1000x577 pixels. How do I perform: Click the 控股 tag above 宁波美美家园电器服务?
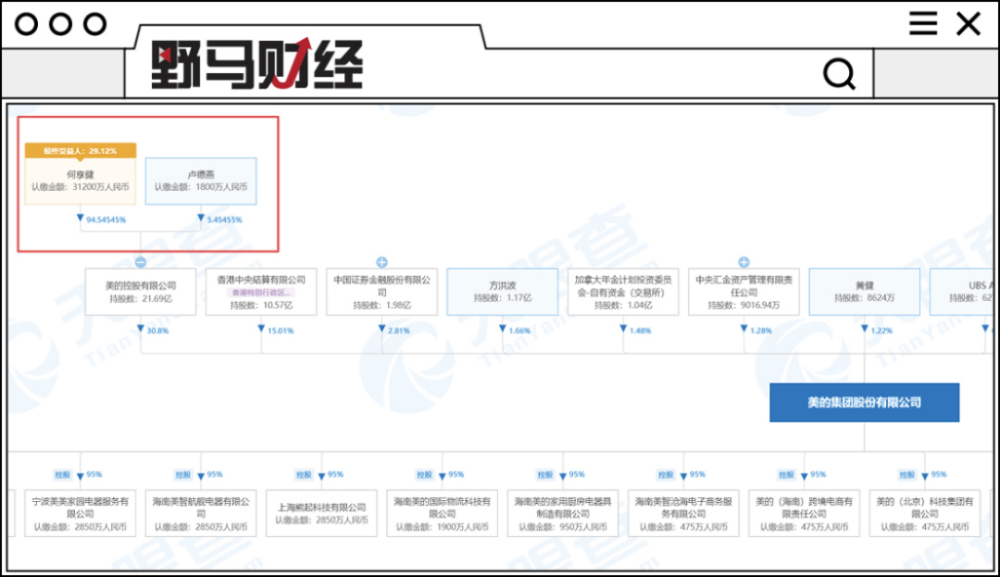[x=62, y=474]
